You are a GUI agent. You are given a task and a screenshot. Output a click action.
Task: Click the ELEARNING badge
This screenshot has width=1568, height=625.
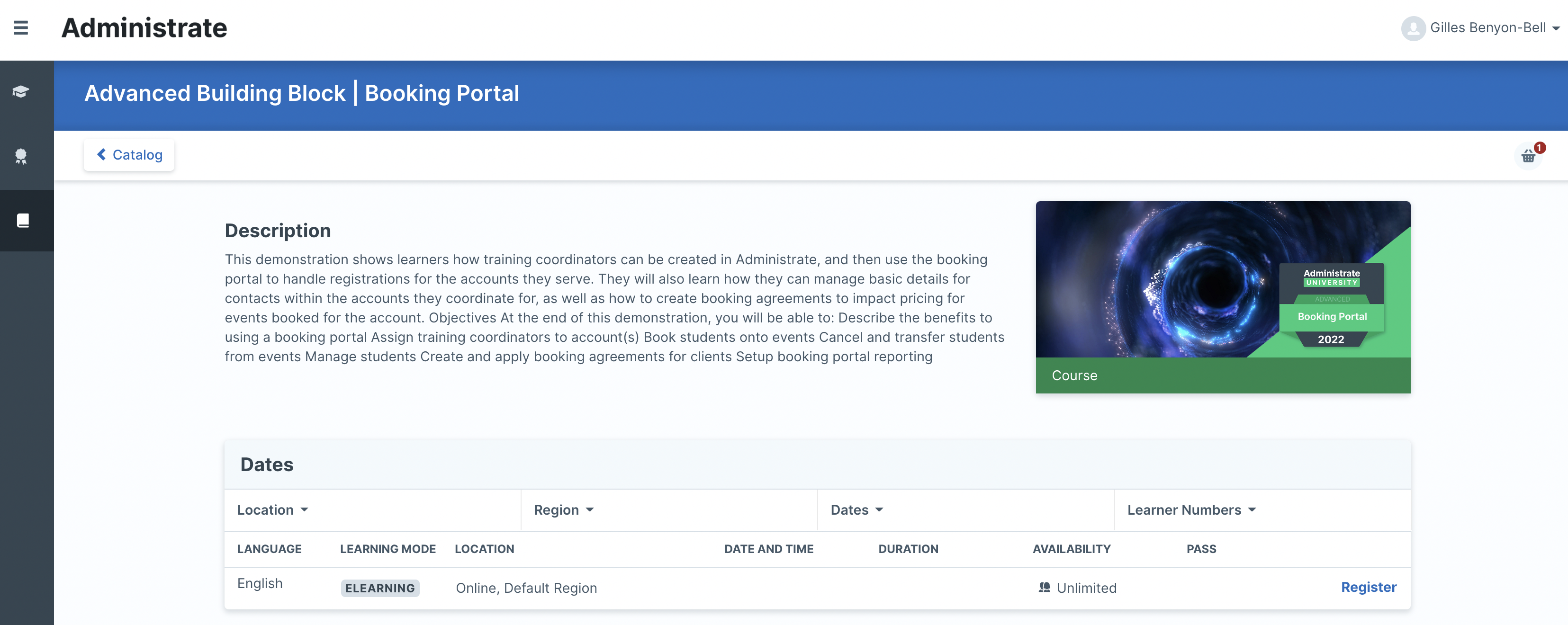380,588
